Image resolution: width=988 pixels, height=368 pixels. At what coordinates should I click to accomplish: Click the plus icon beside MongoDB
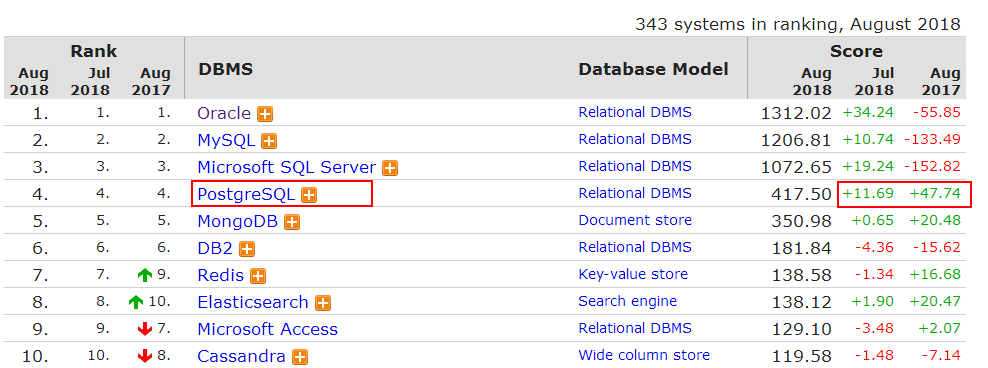(x=292, y=222)
